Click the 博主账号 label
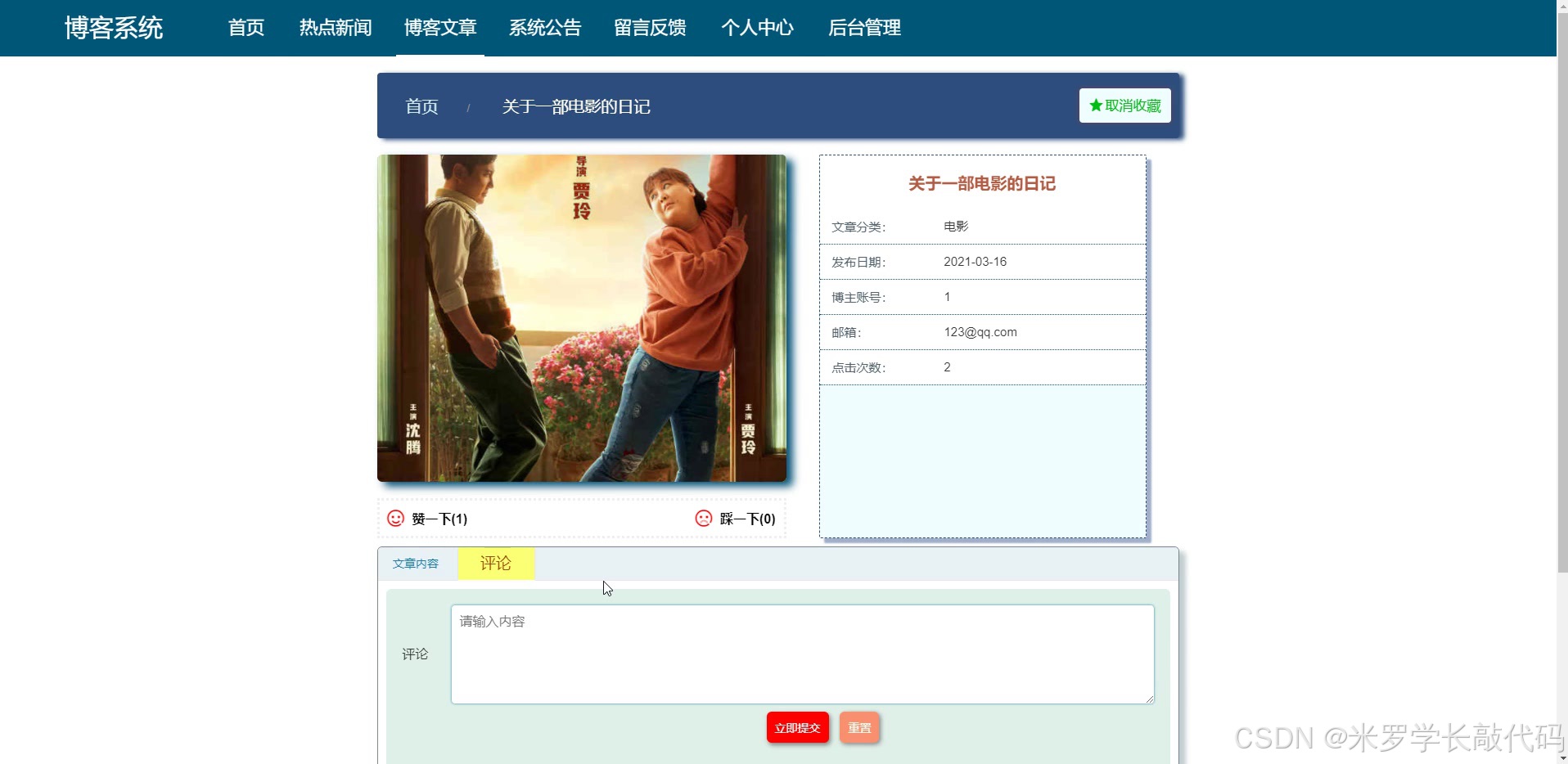This screenshot has width=1568, height=764. pos(858,298)
